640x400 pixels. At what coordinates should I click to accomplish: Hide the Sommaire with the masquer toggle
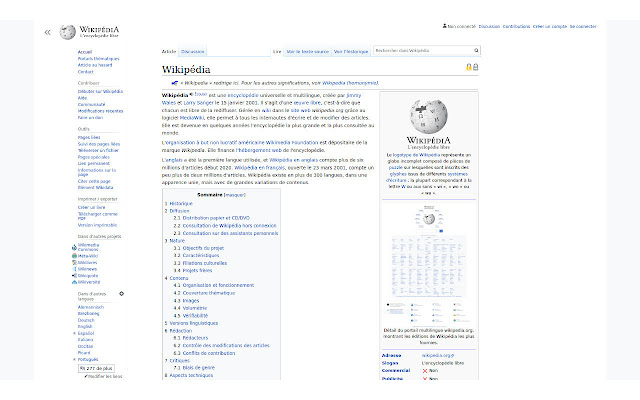(x=235, y=195)
